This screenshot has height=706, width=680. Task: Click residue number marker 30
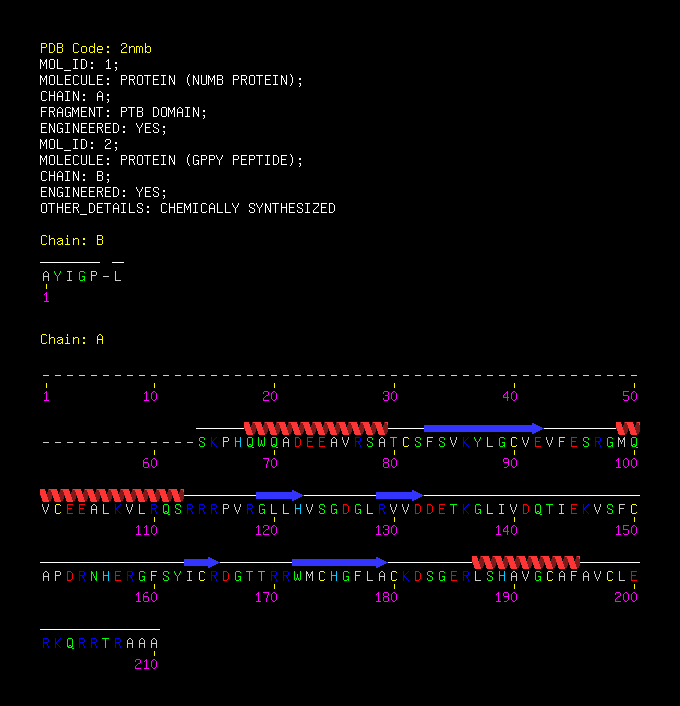click(390, 396)
